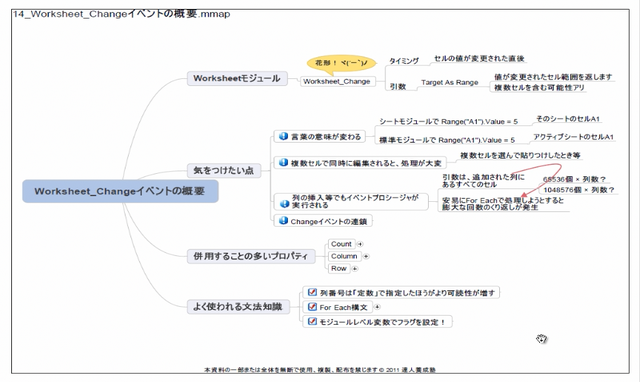Click the info icon beside 複数セルで同時に編集されると
Viewport: 640px width, 382px height.
283,162
